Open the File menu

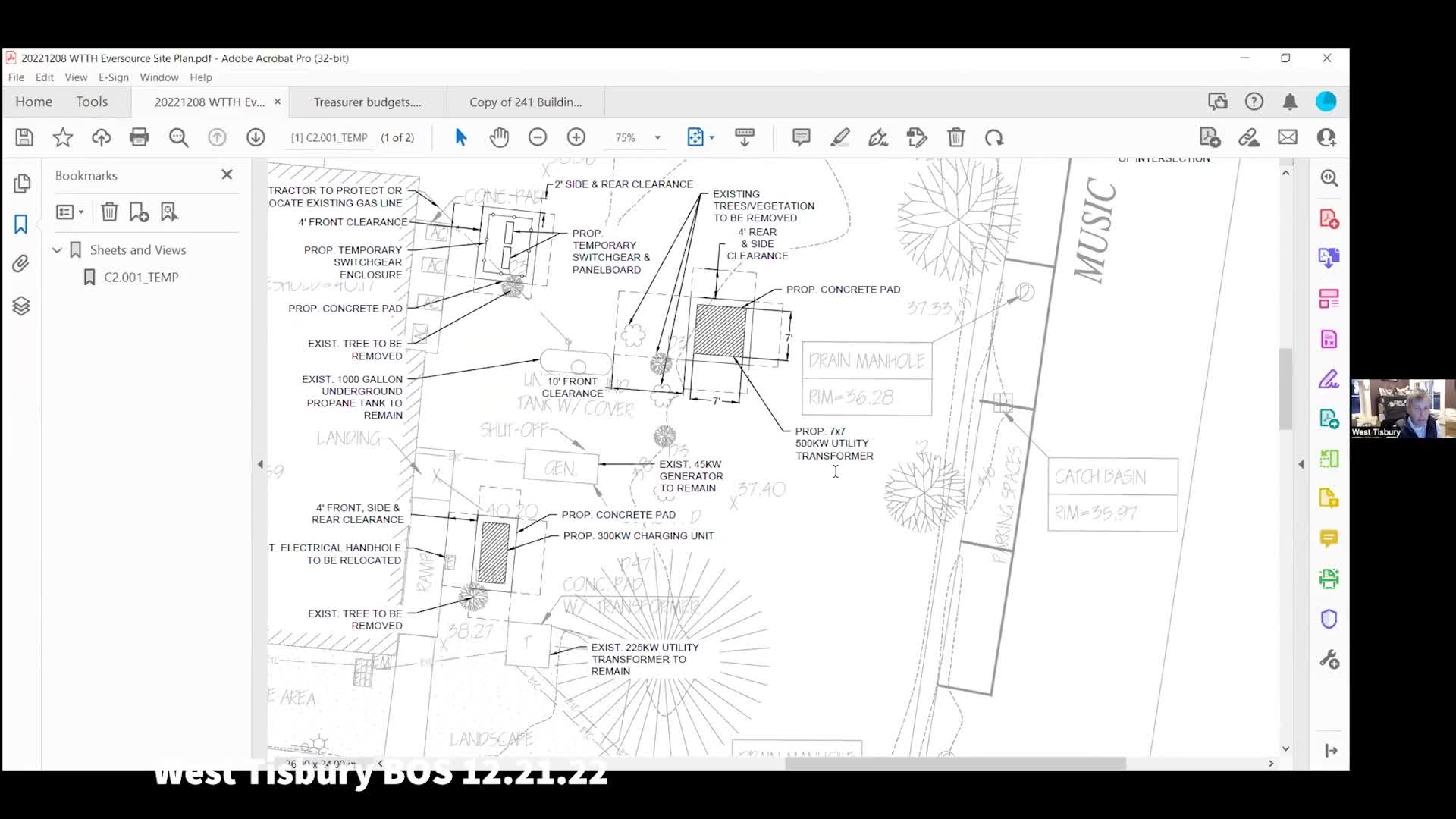click(x=16, y=77)
